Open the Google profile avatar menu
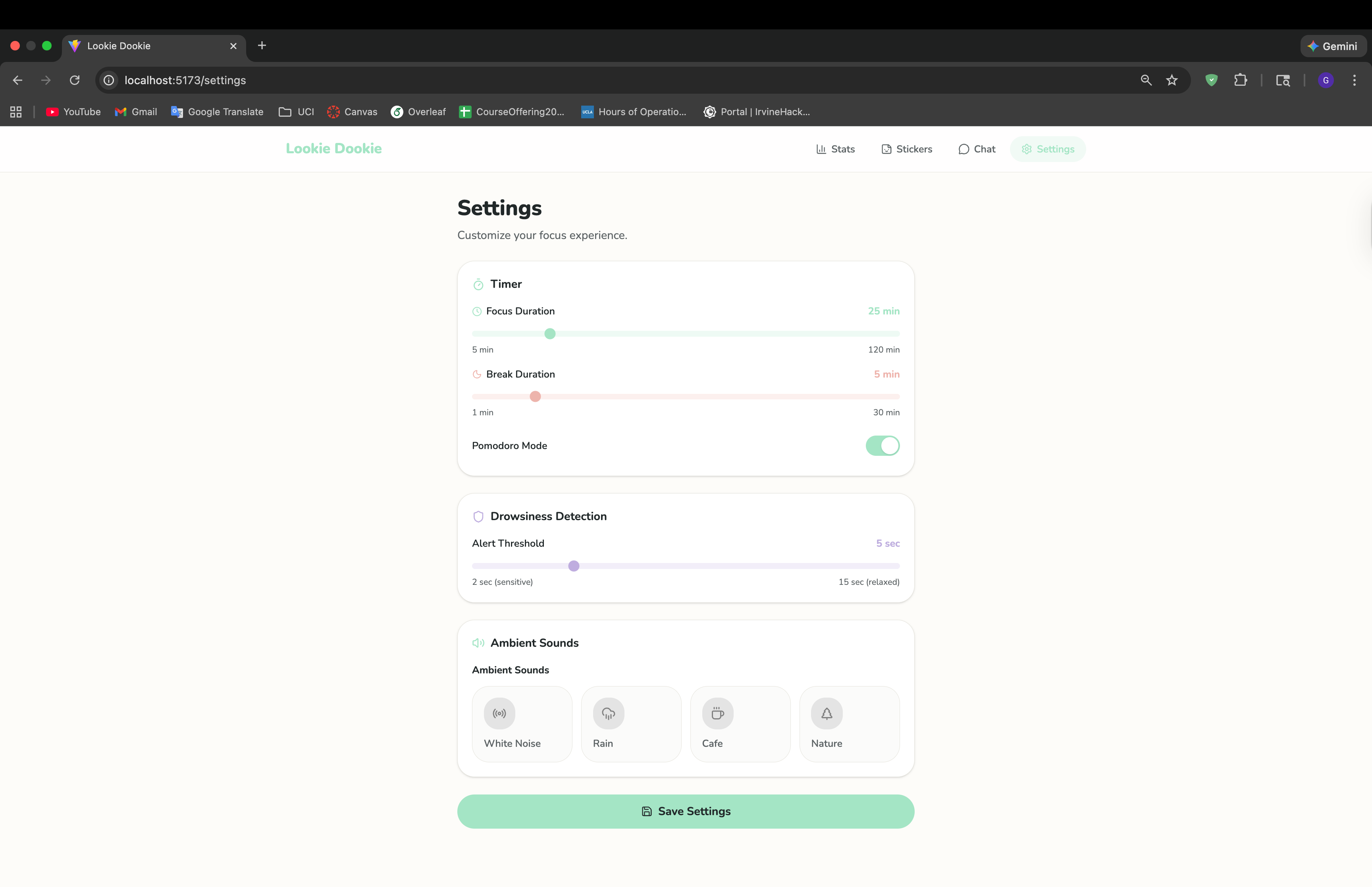 point(1326,80)
